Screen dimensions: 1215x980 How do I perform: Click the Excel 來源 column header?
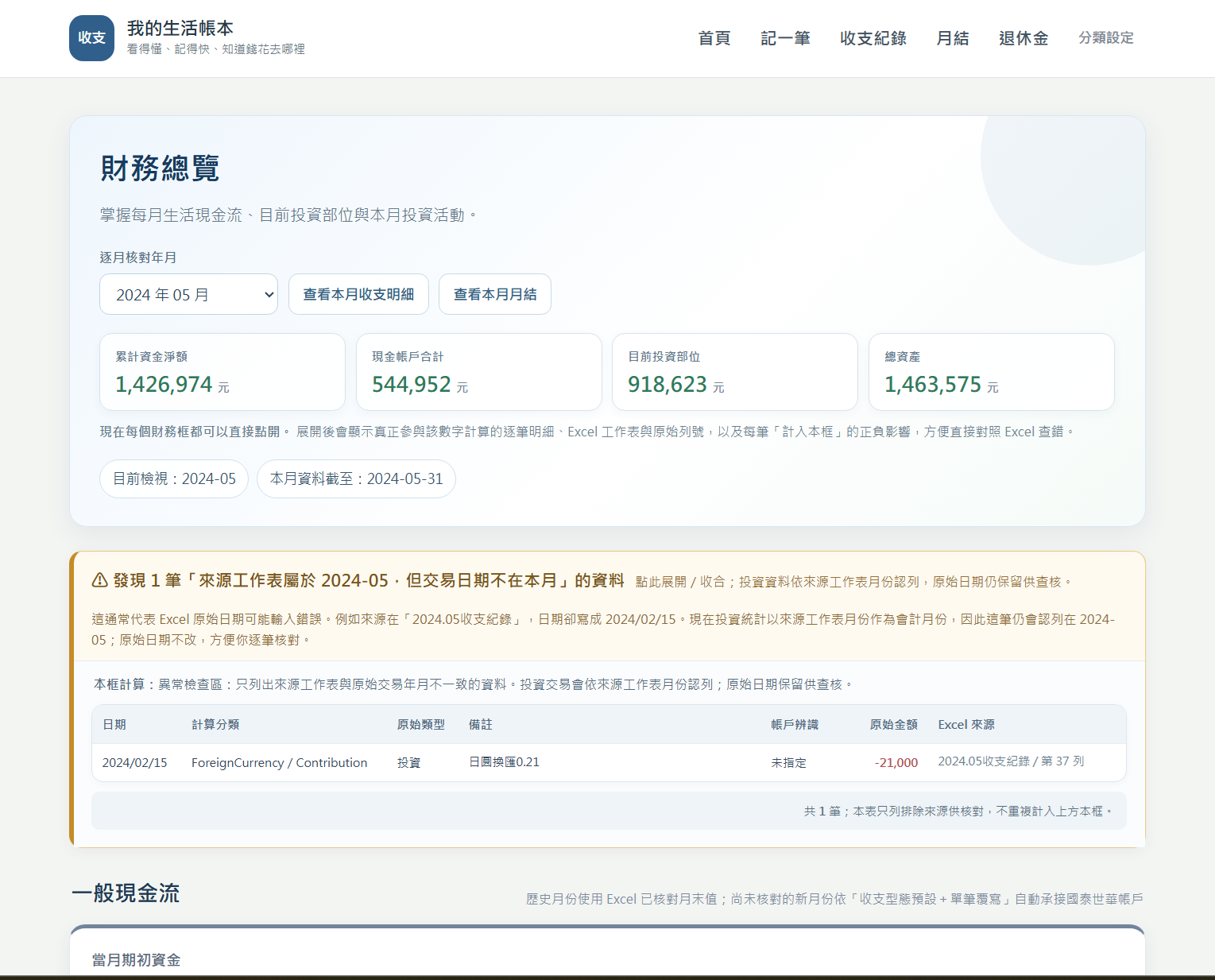point(966,724)
